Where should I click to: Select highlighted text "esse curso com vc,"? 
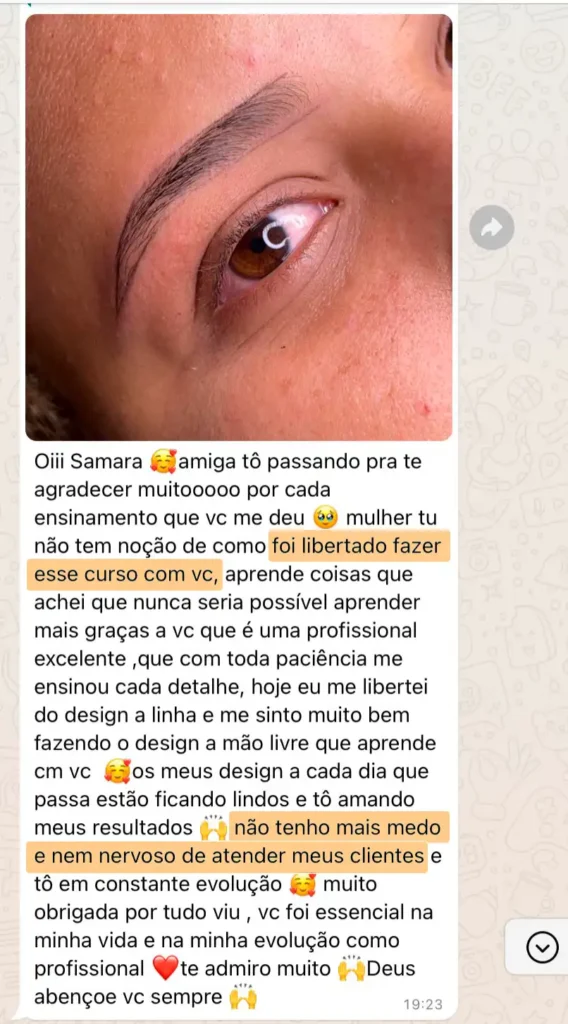click(125, 575)
